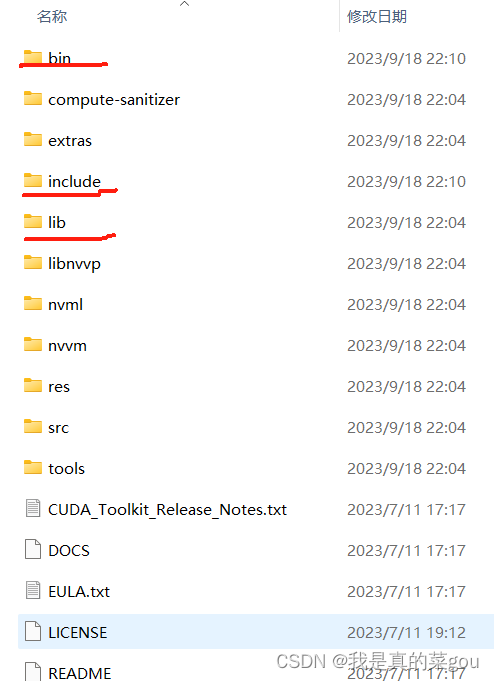494x681 pixels.
Task: Click the extras folder icon
Action: coord(33,139)
